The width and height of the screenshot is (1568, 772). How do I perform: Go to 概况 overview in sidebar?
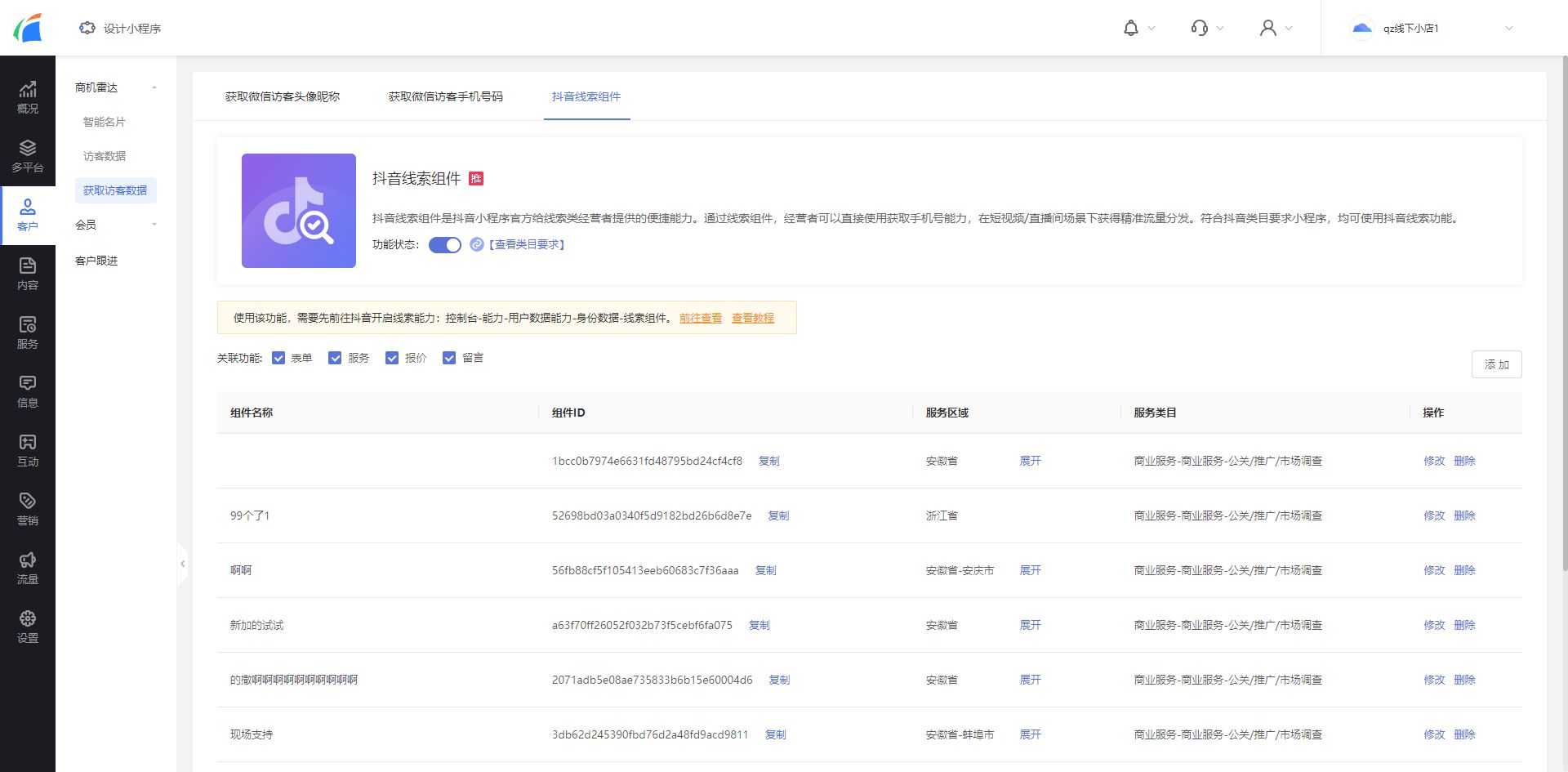click(28, 98)
